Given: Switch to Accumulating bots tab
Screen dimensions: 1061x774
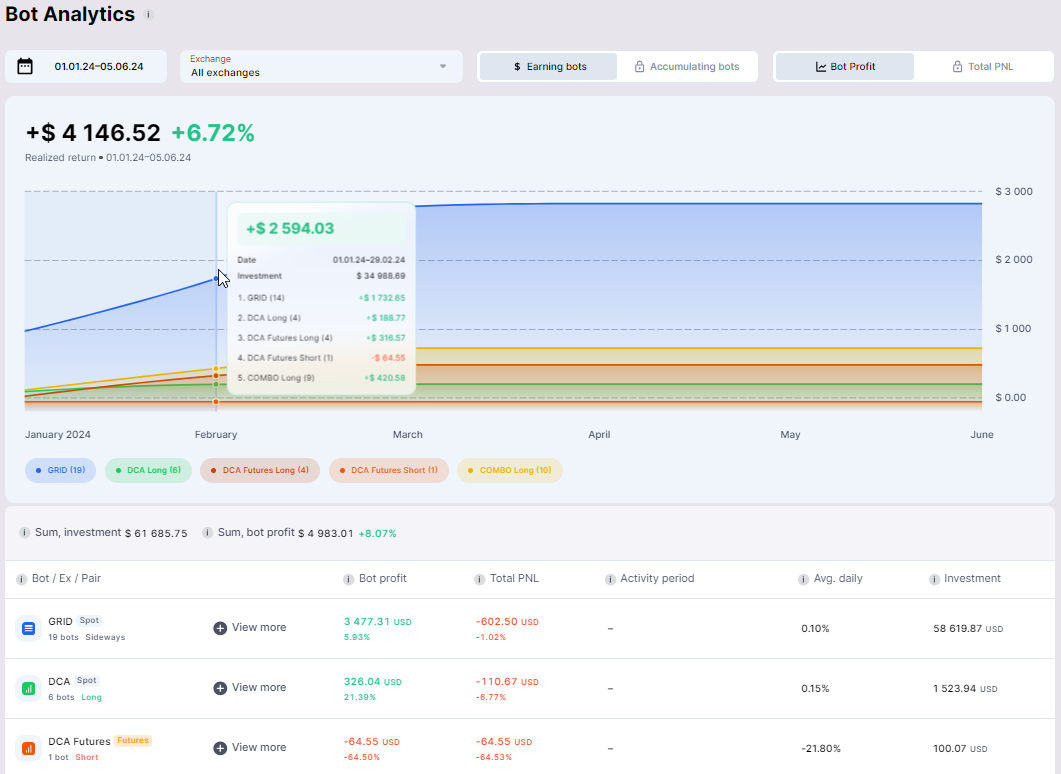Looking at the screenshot, I should pyautogui.click(x=686, y=67).
